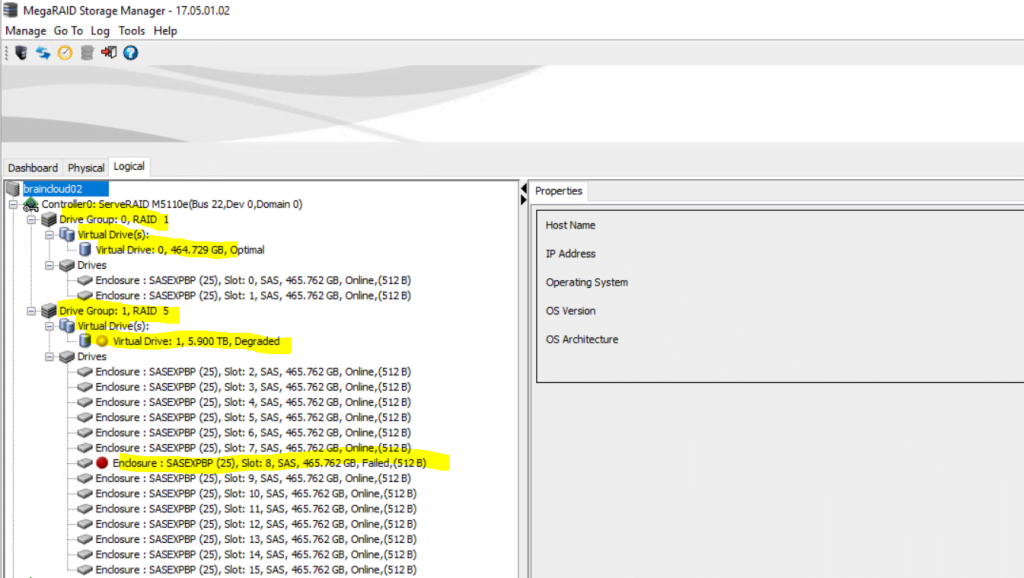Select the Slot 4 drive row

253,402
